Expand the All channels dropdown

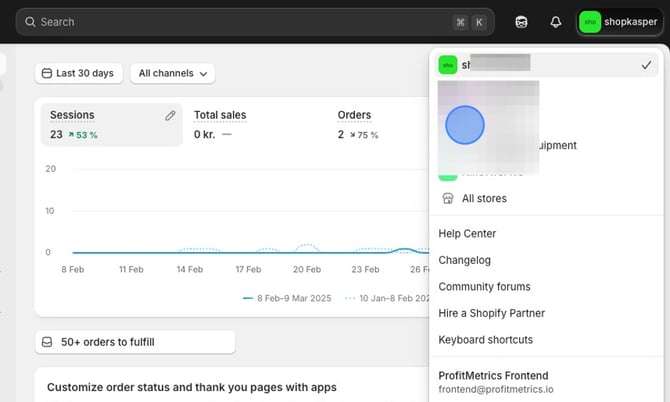173,73
